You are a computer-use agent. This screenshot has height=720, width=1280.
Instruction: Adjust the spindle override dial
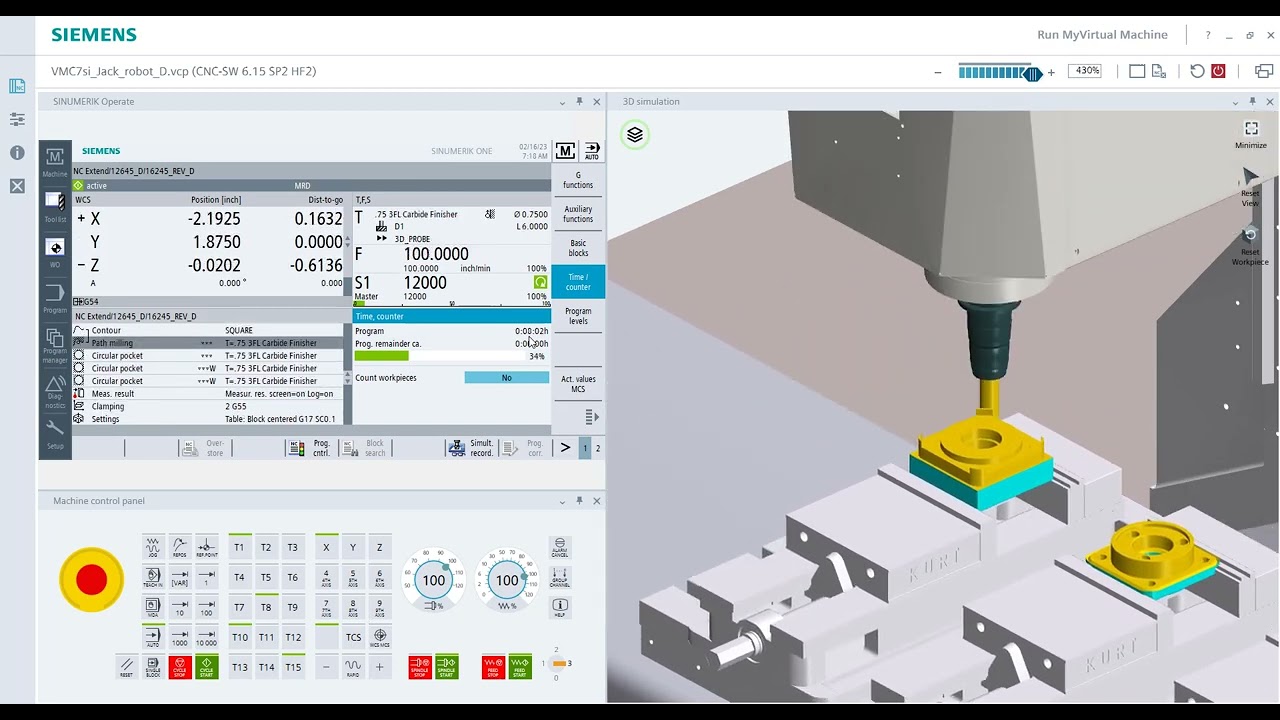click(433, 580)
